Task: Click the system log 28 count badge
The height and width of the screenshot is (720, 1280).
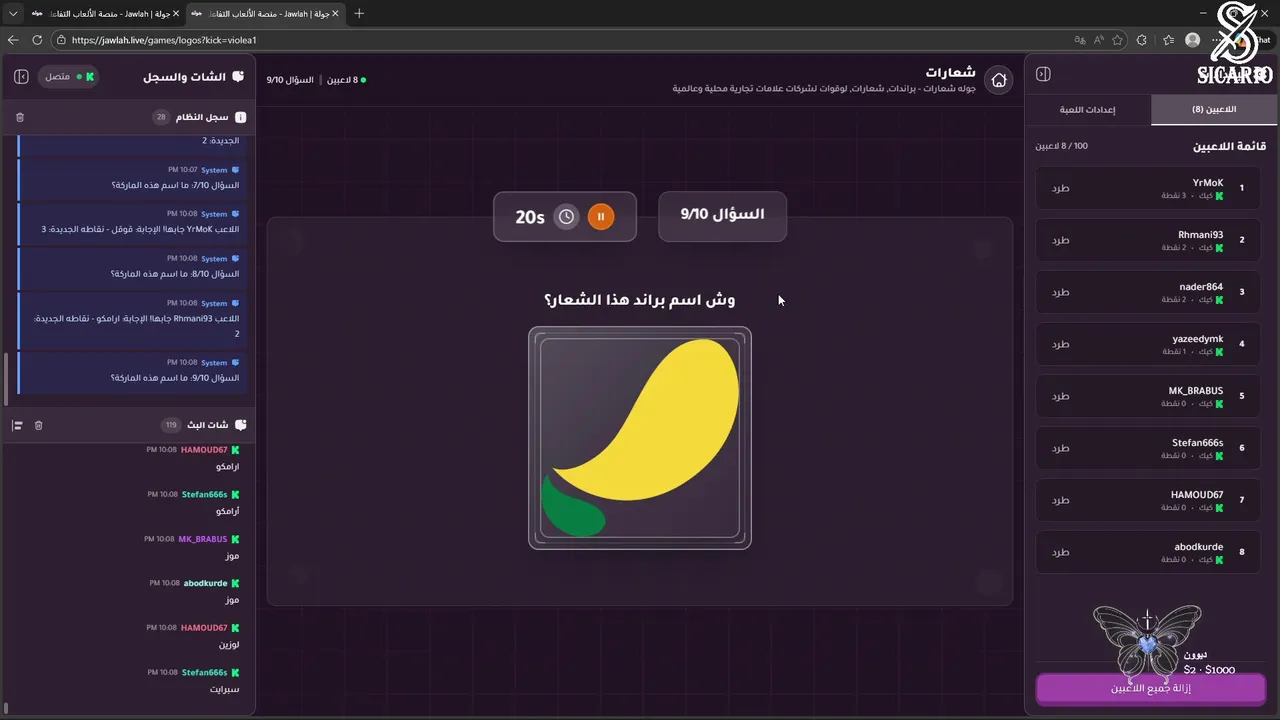Action: pos(160,117)
